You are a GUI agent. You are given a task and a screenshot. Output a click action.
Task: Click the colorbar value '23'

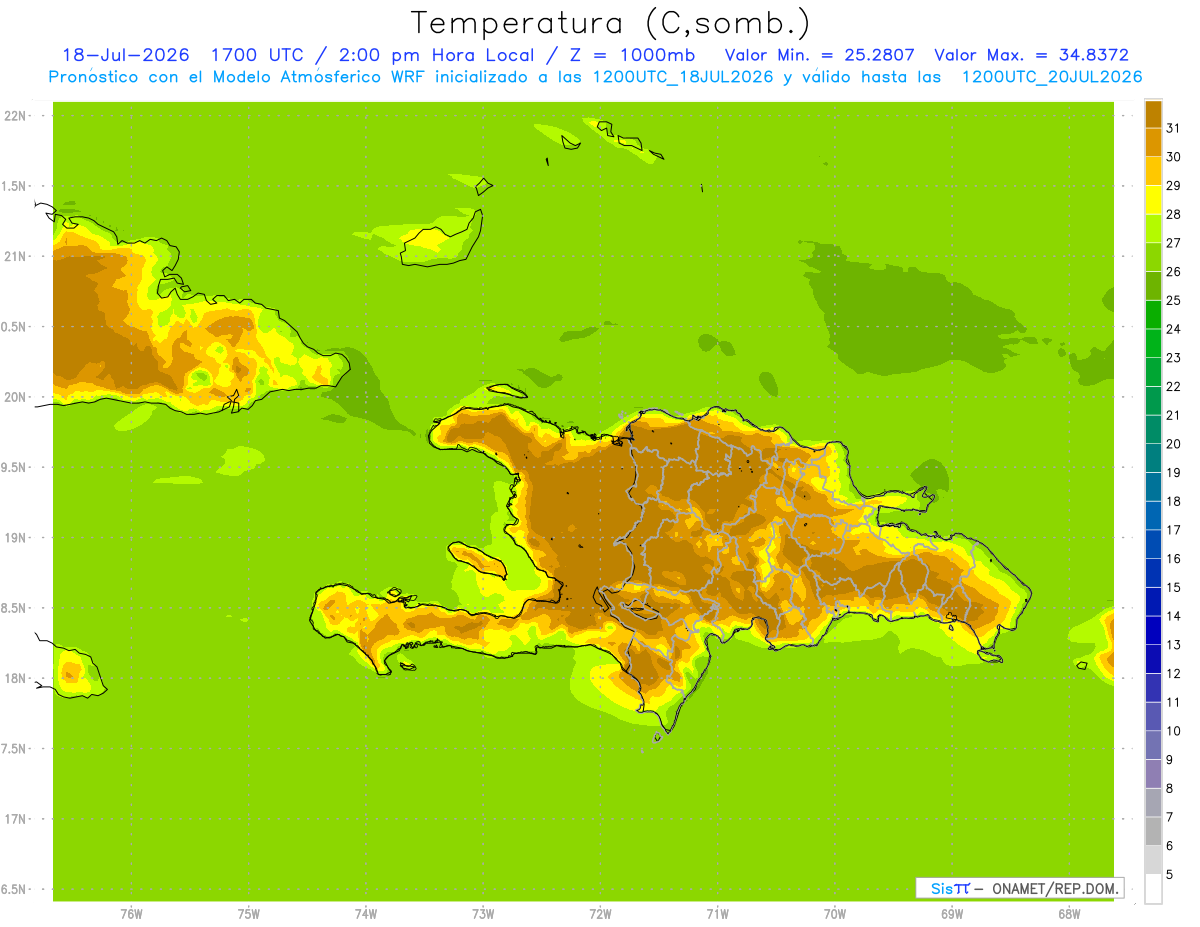pos(1173,358)
